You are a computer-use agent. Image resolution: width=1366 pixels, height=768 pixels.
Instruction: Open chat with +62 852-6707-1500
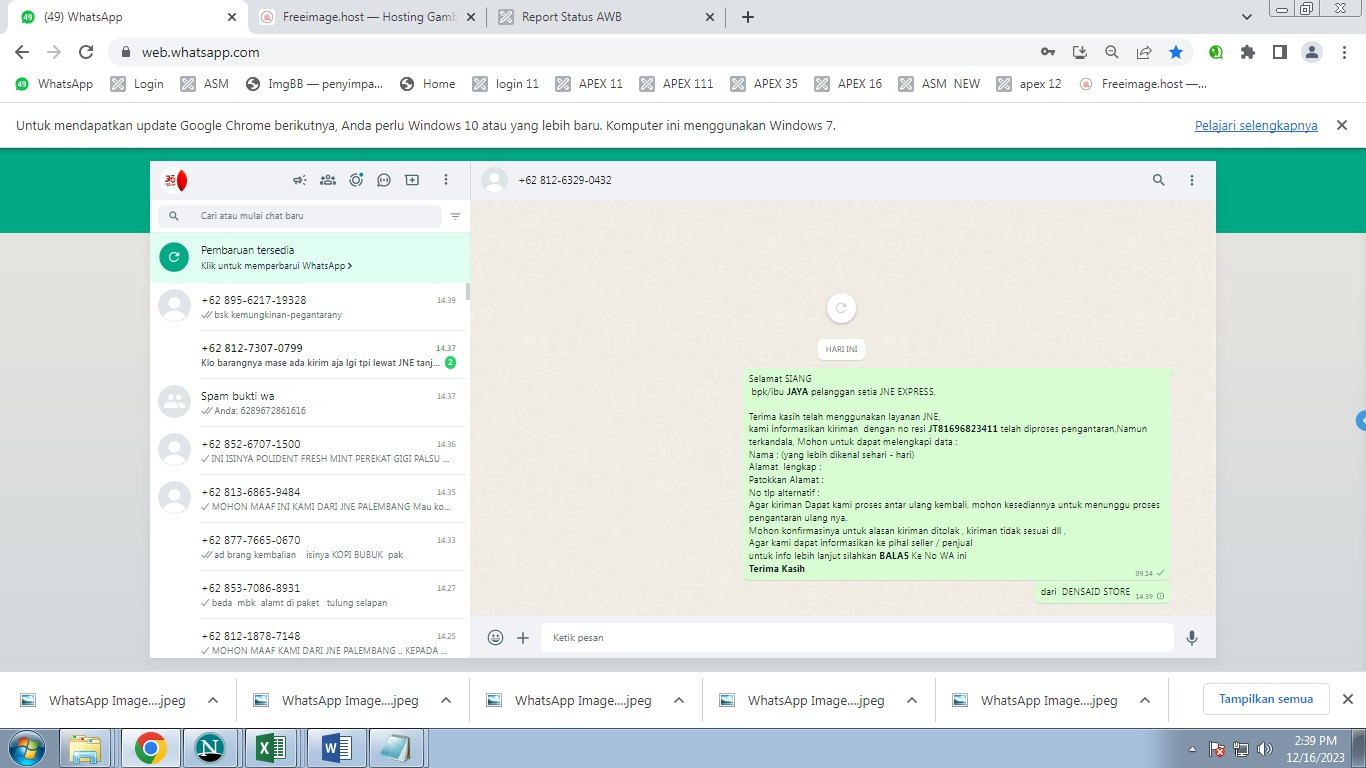pyautogui.click(x=310, y=451)
